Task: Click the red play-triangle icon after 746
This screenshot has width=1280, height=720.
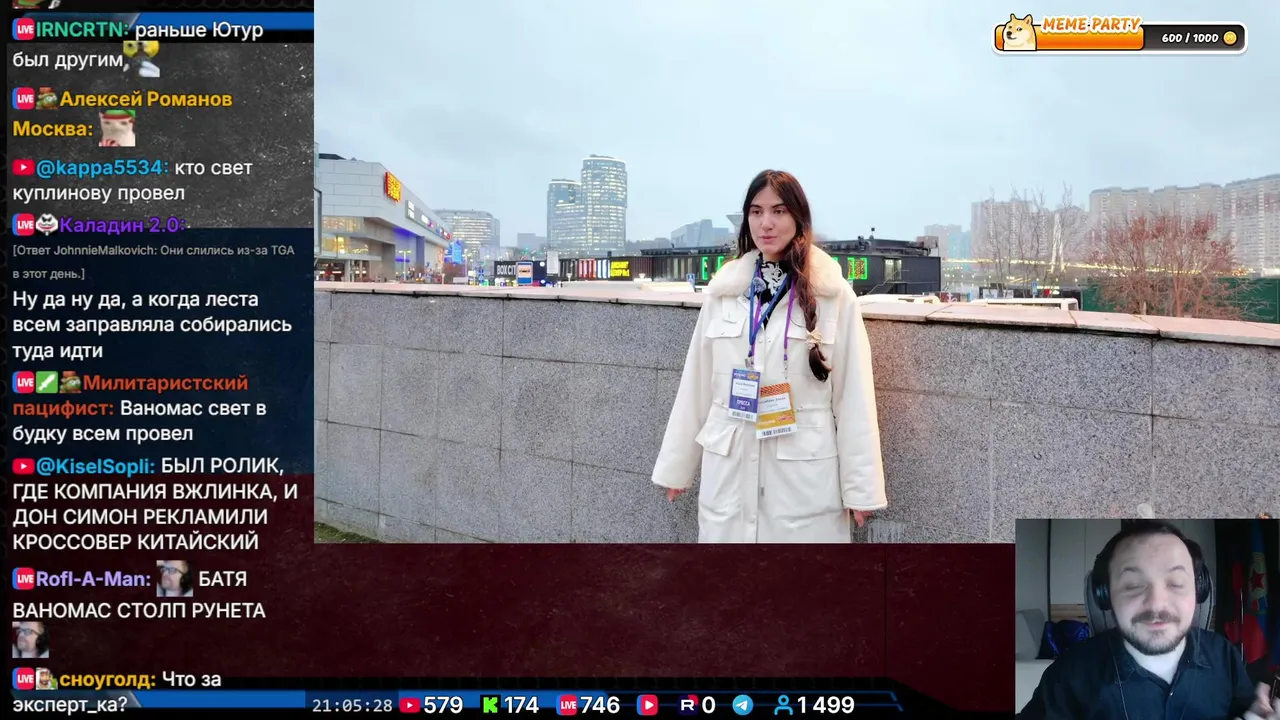Action: (648, 705)
